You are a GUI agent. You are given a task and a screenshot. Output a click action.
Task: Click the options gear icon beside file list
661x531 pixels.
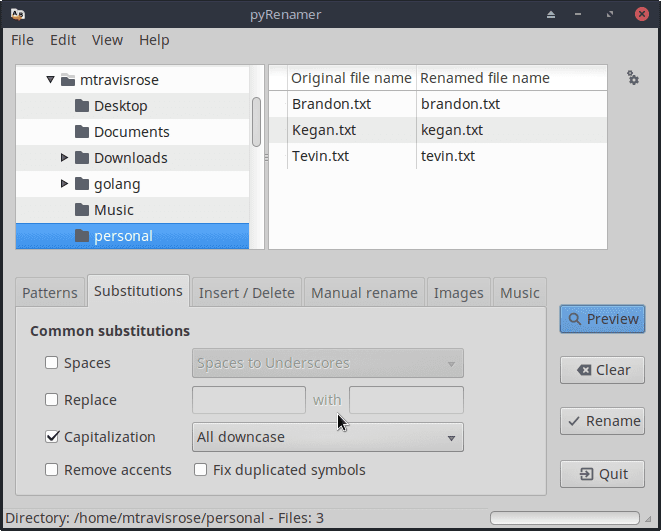pos(632,78)
